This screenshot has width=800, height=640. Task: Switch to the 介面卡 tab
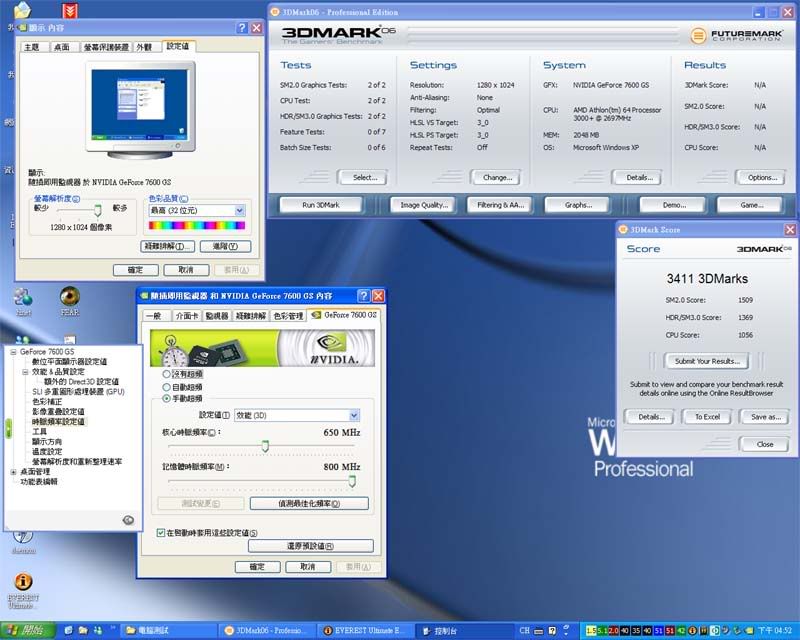(187, 316)
